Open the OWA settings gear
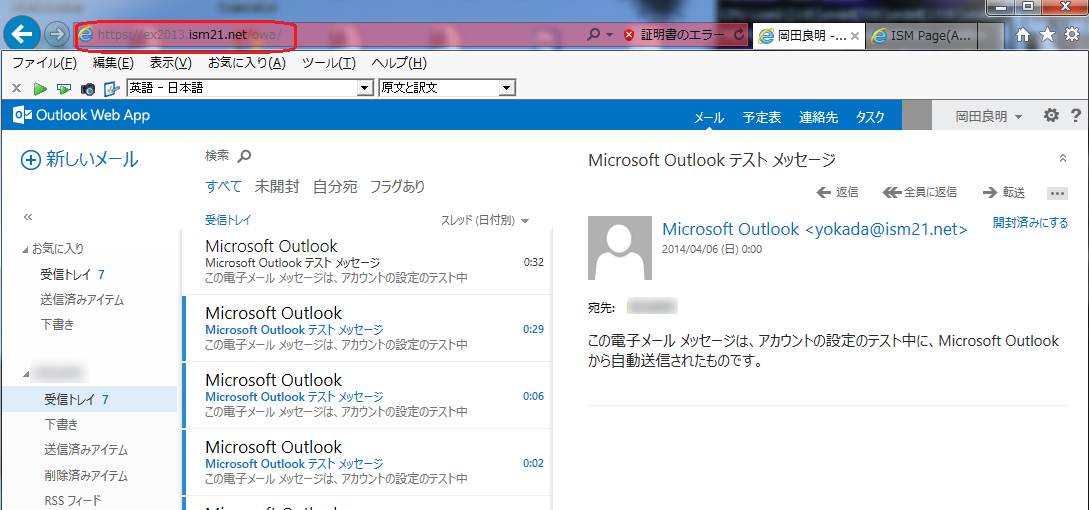 click(x=1051, y=116)
